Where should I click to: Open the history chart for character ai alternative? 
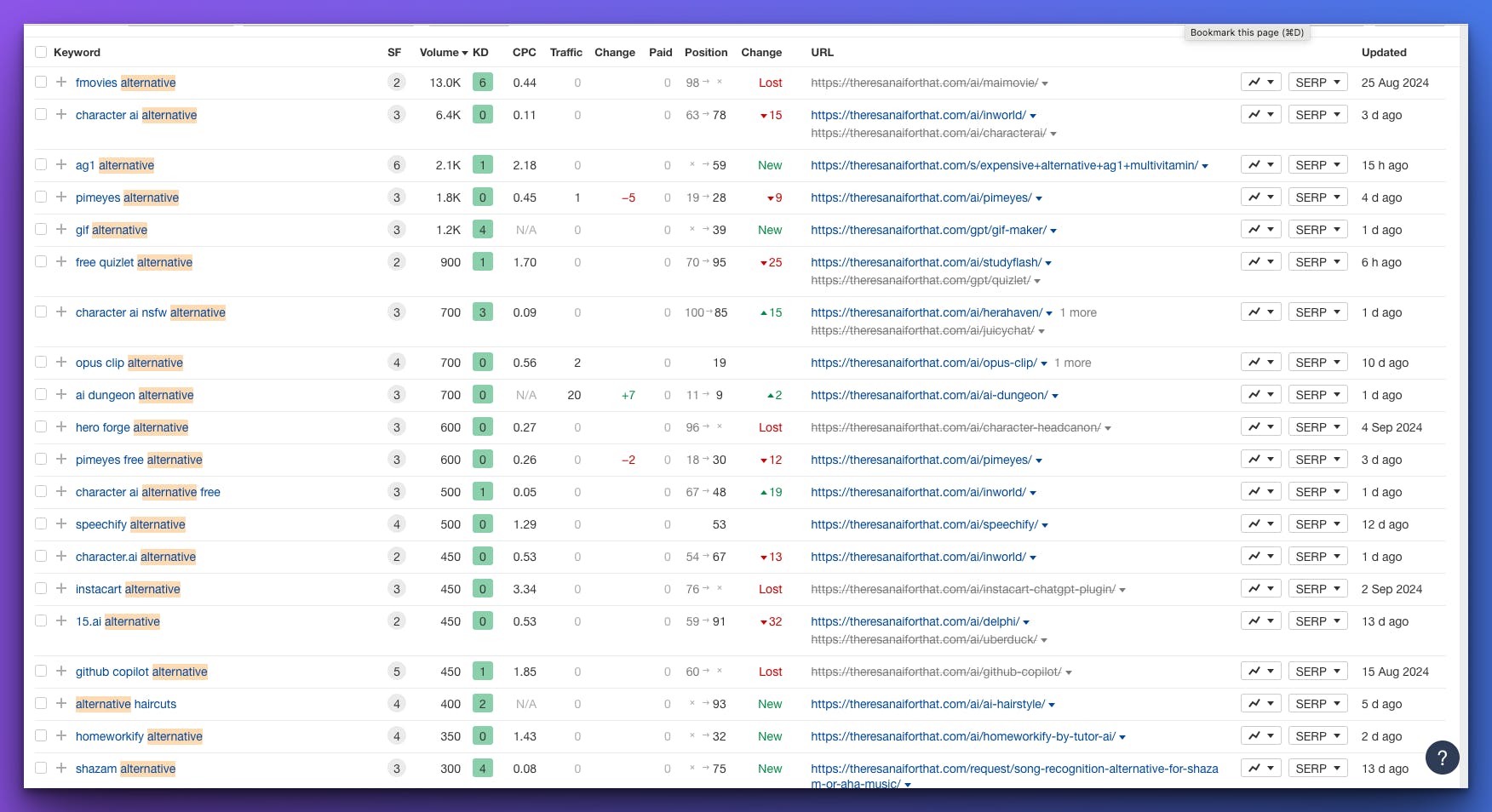[1260, 115]
